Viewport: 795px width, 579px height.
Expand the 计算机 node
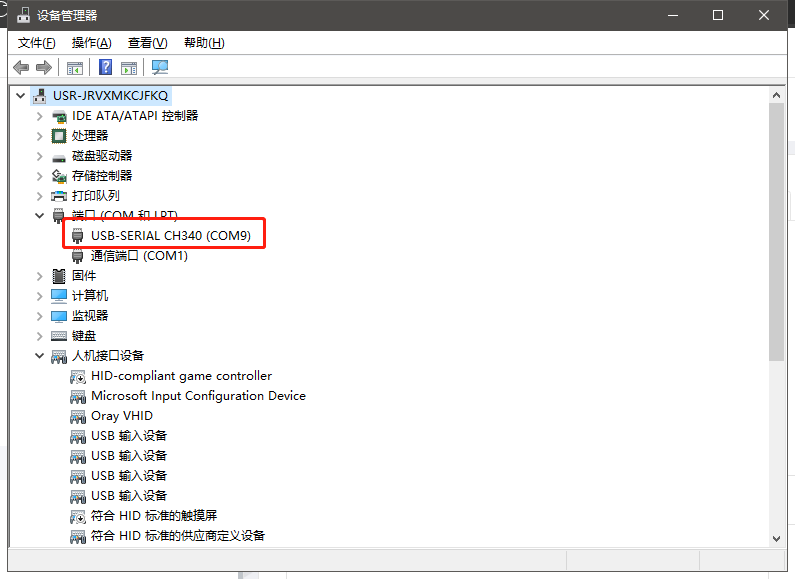(x=40, y=296)
